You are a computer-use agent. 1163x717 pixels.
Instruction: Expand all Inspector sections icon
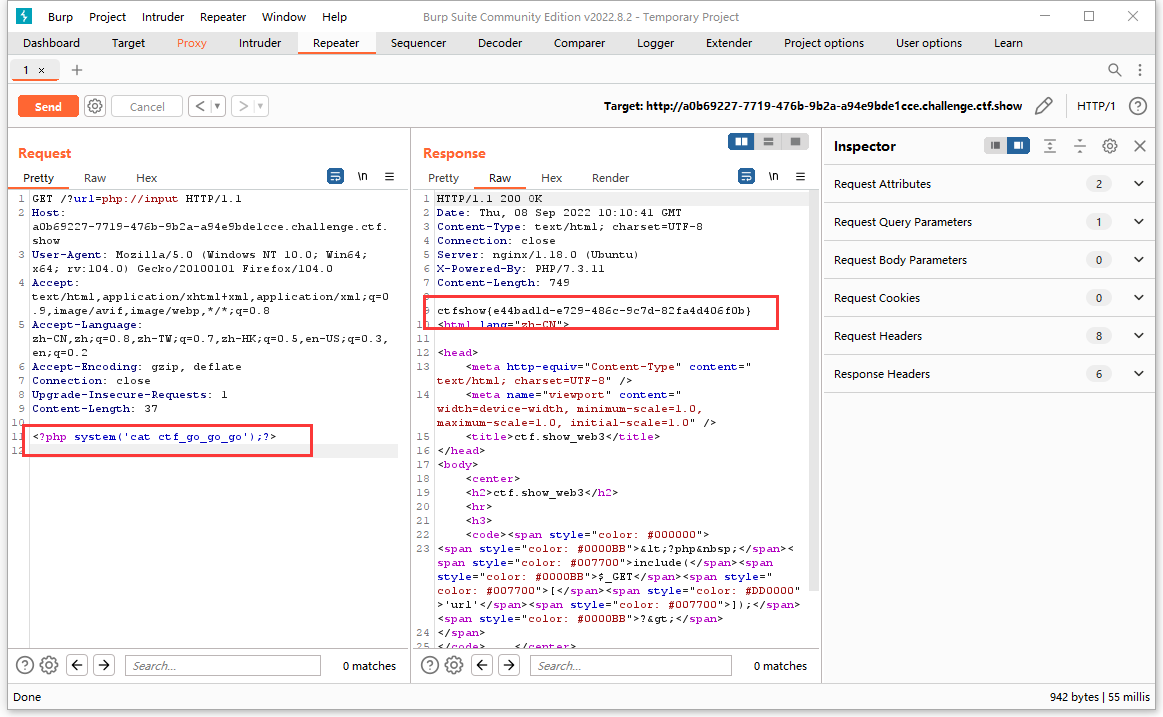(1050, 146)
